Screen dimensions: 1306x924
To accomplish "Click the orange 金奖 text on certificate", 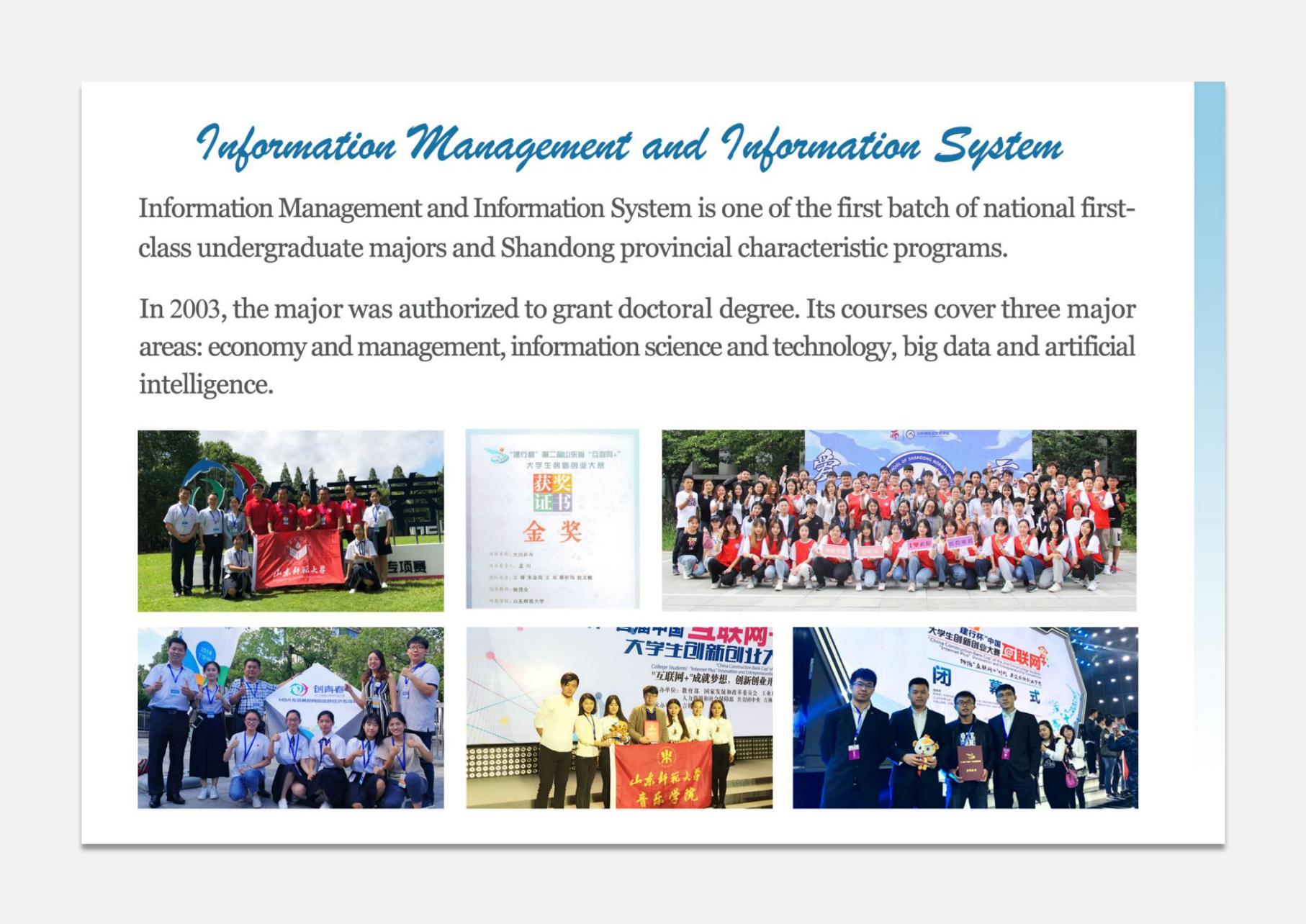I will tap(552, 532).
